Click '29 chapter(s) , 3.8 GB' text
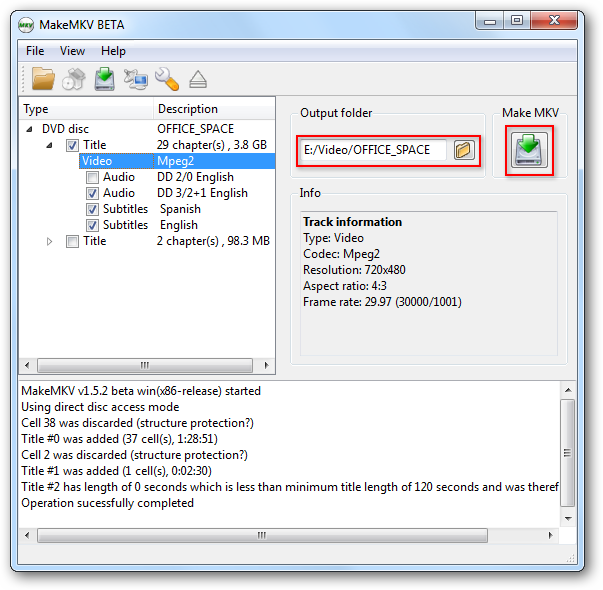 click(x=212, y=145)
